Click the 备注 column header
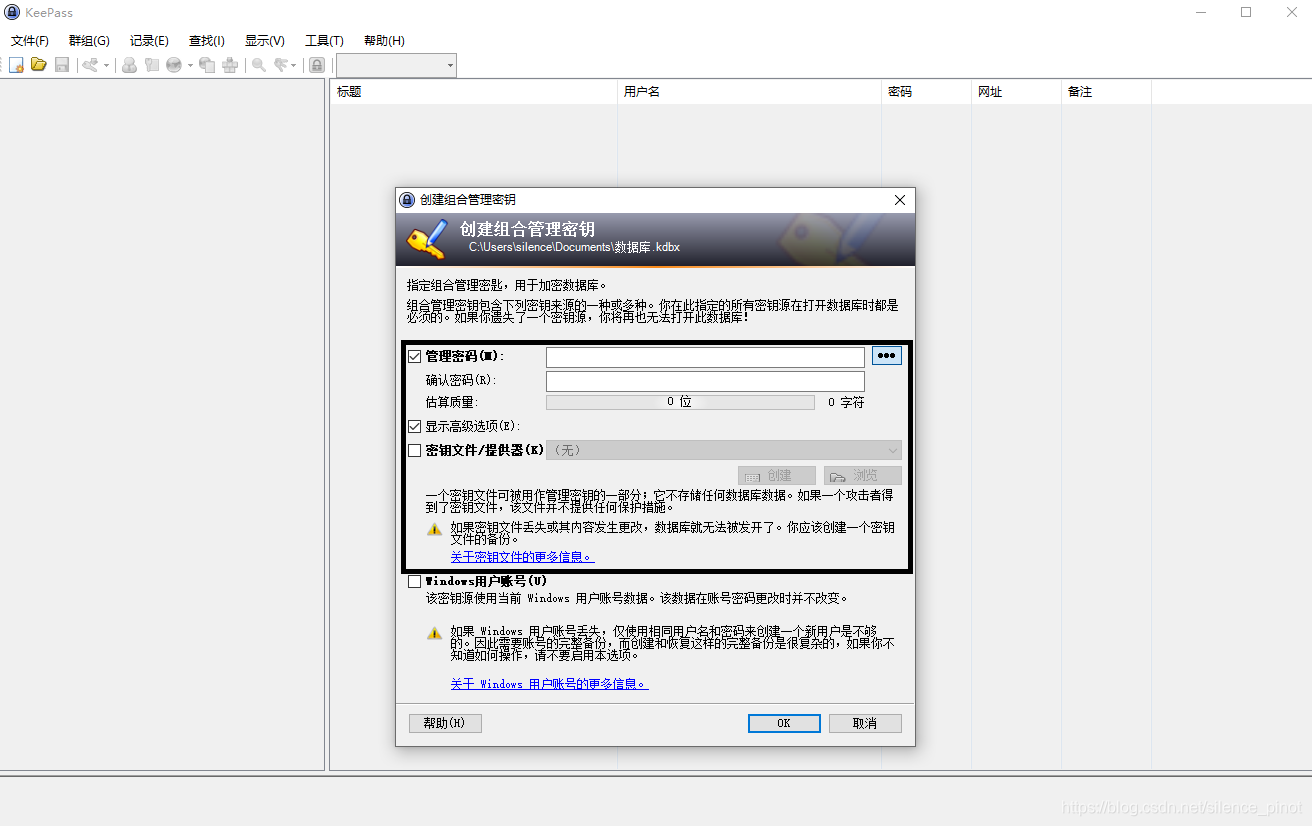Image resolution: width=1312 pixels, height=826 pixels. tap(1106, 92)
